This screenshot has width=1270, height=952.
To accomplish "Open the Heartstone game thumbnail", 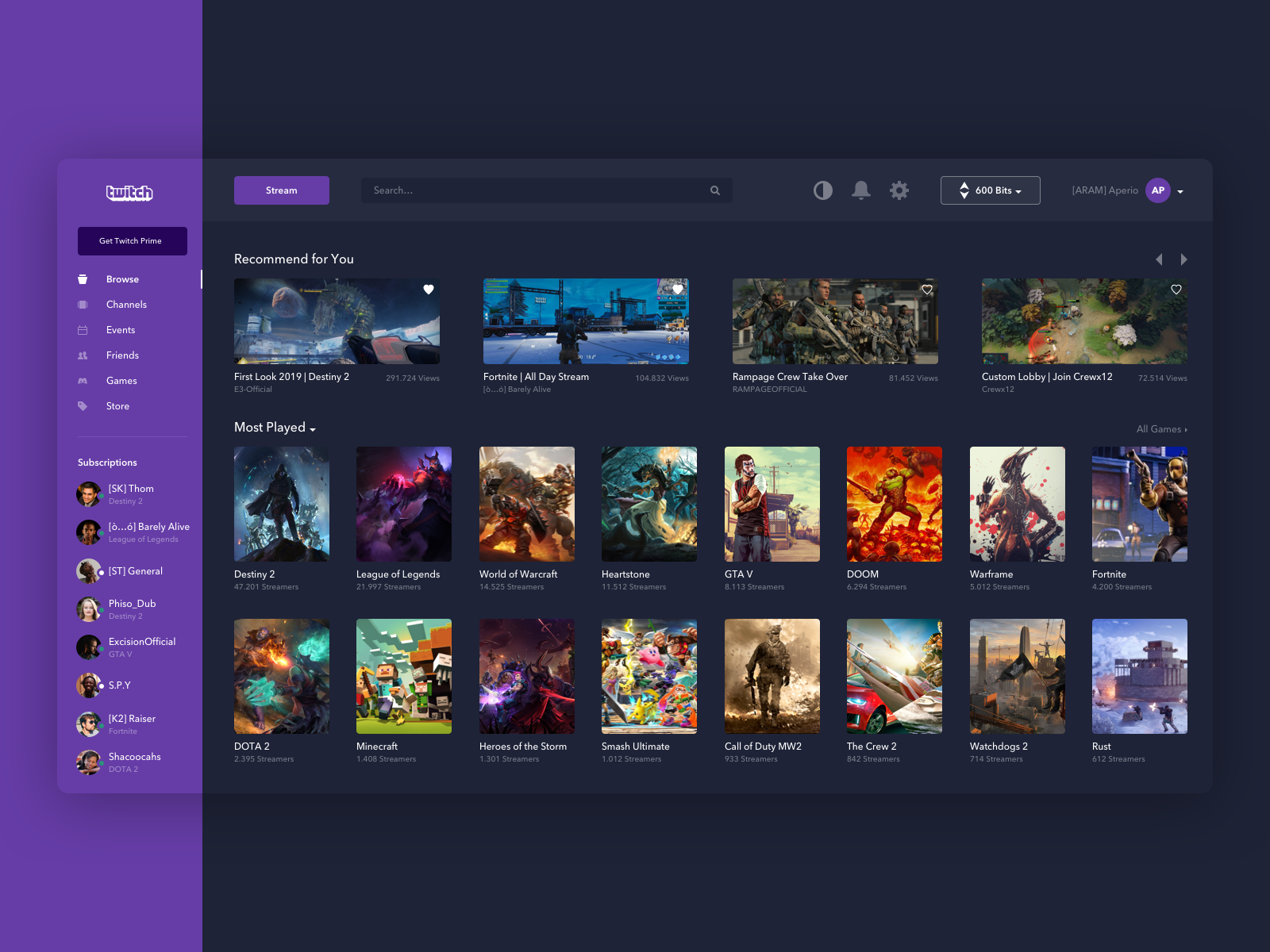I will coord(649,504).
